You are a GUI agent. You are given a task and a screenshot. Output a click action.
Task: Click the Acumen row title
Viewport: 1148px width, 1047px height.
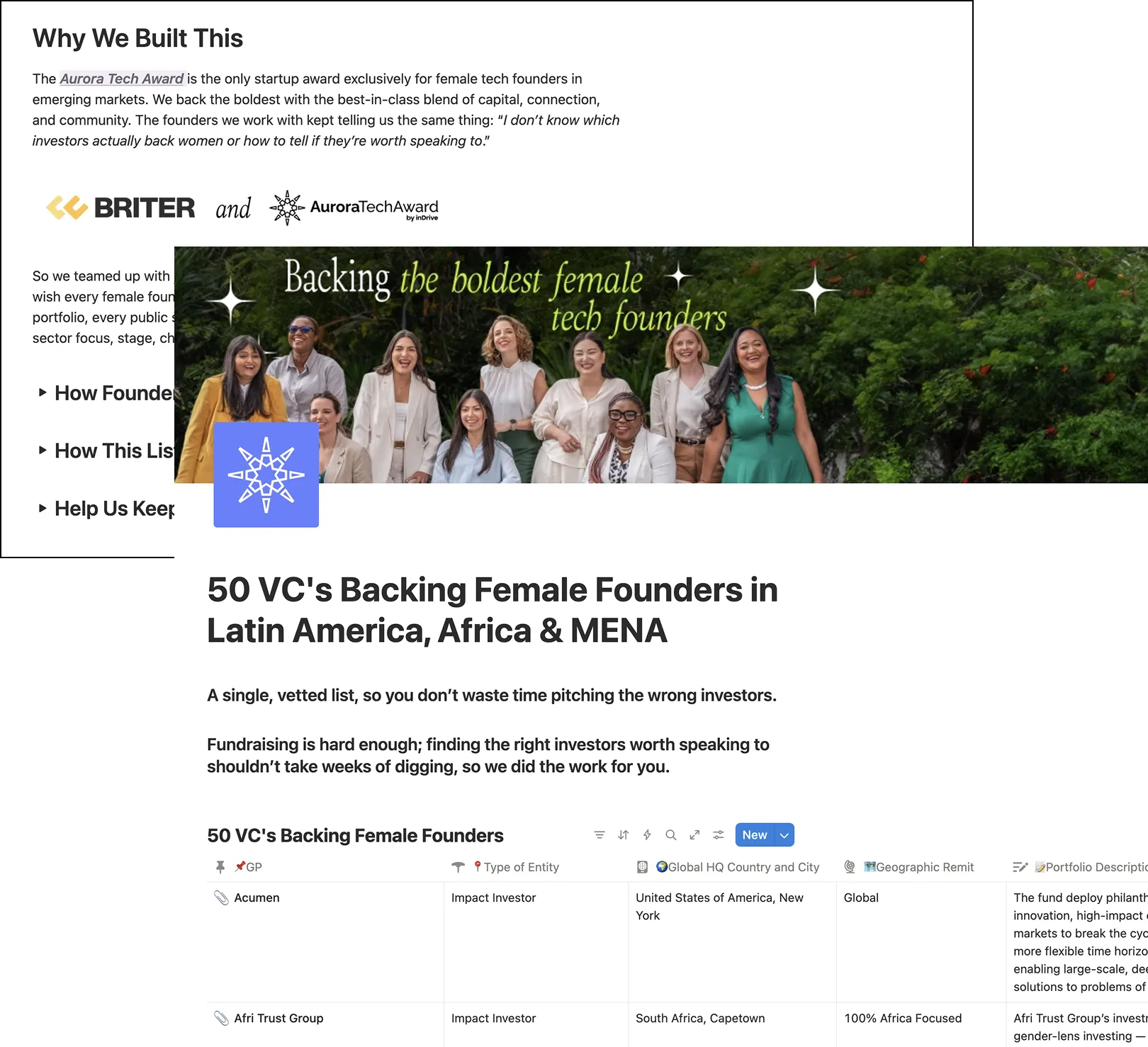point(257,898)
